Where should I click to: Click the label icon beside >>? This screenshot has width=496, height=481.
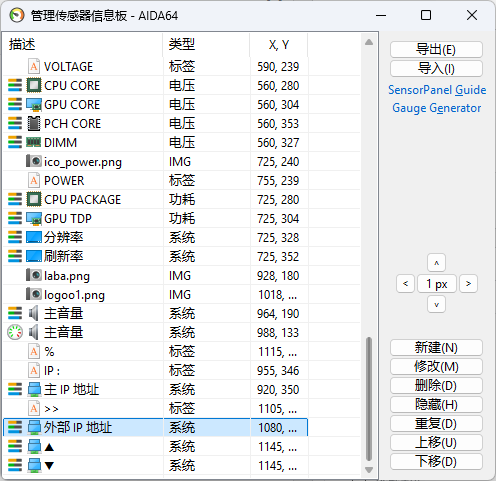[x=34, y=408]
